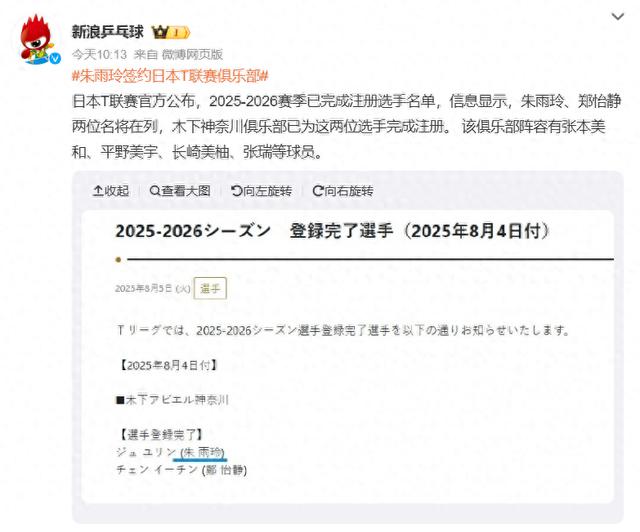
Task: Open hashtag #朱雨玲签约日本T联赛俱乐部#
Action: [x=170, y=76]
